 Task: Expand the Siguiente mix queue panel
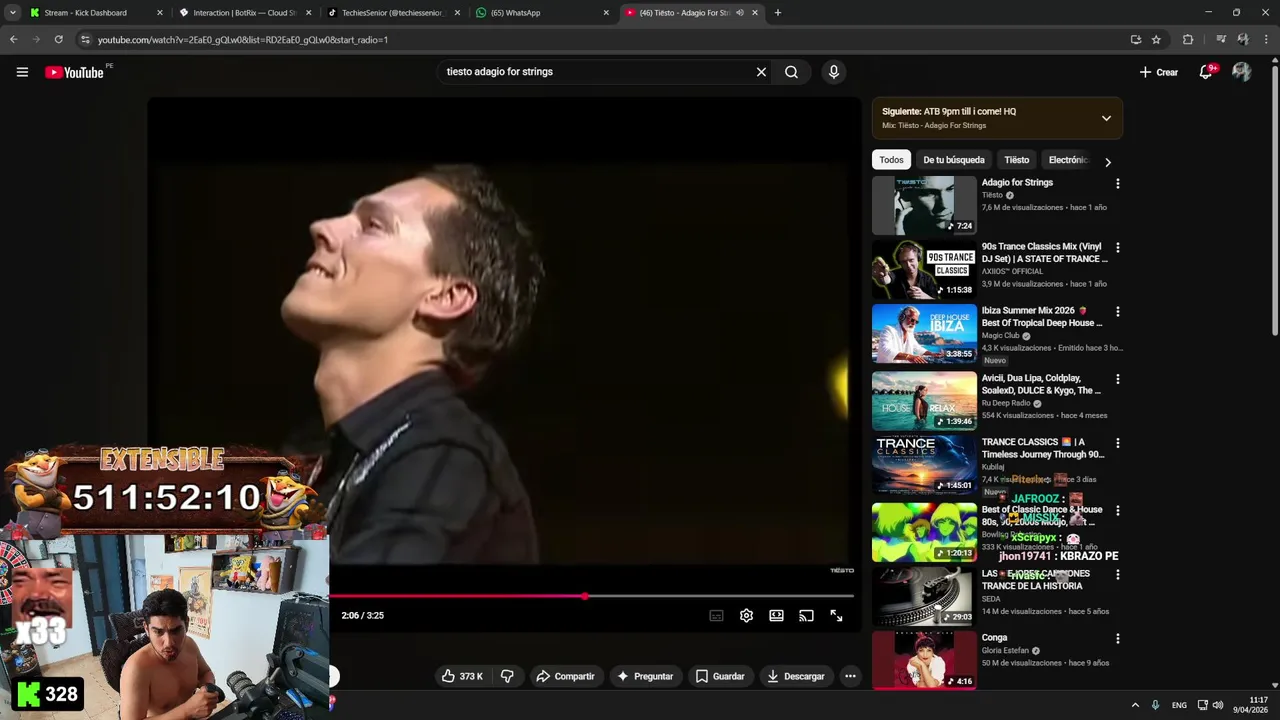[1106, 118]
